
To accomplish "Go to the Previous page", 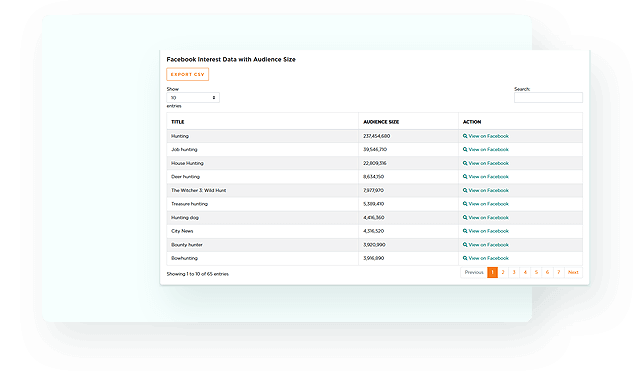I will (474, 272).
